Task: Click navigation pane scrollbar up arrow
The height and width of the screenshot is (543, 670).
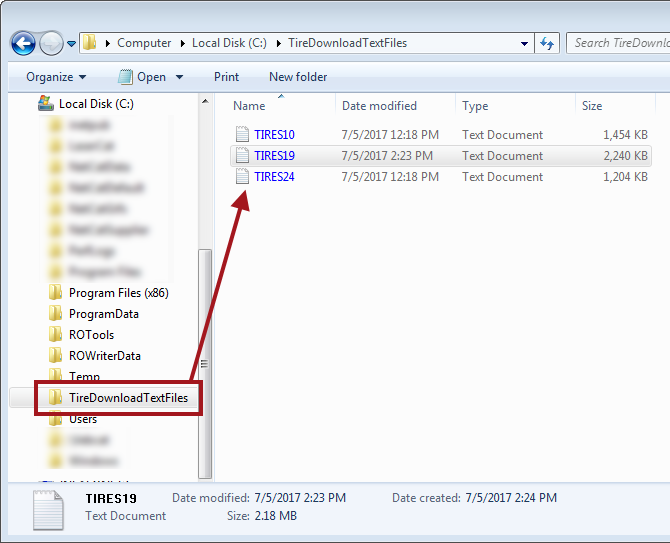Action: tap(205, 102)
